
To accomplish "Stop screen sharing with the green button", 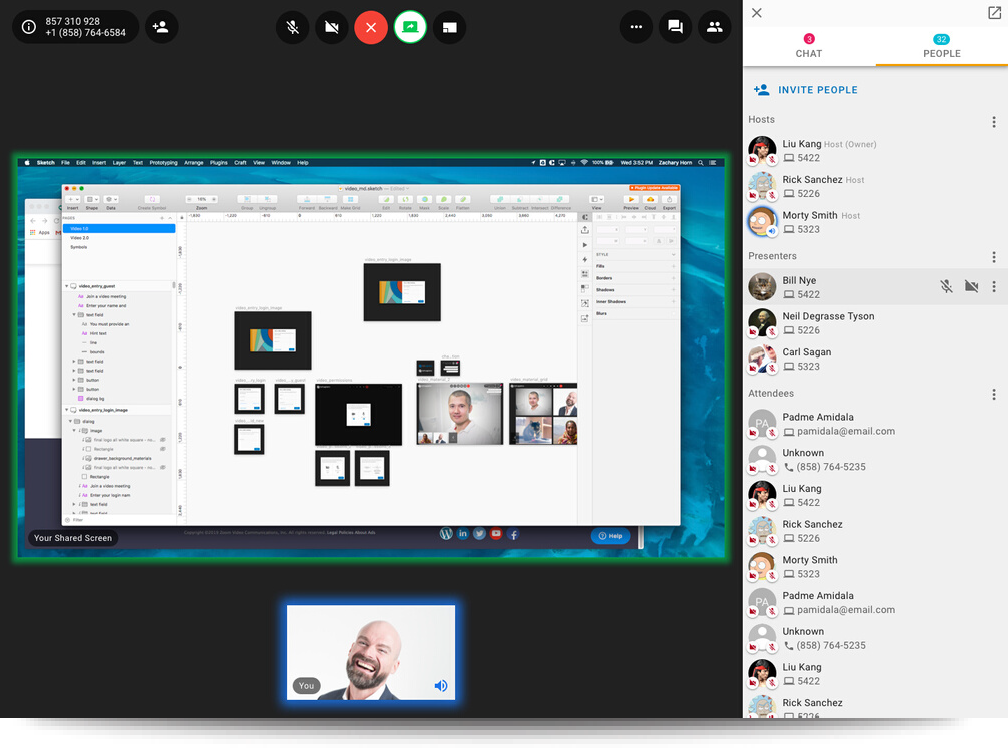I will [x=410, y=28].
